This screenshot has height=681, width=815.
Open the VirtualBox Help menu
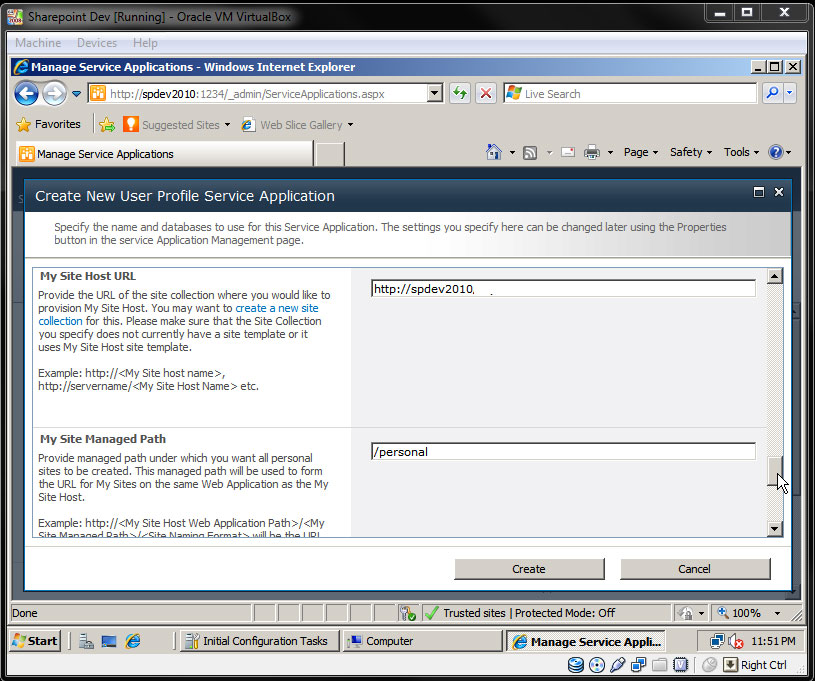[x=145, y=43]
